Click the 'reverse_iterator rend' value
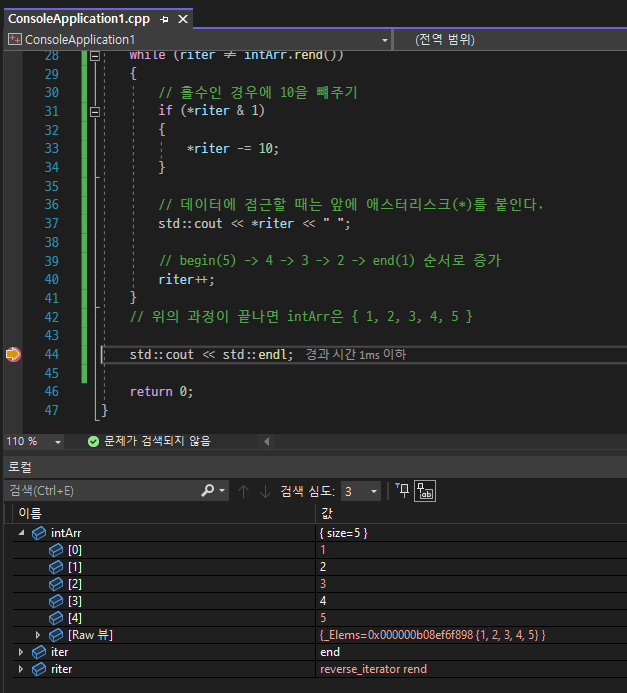The image size is (627, 693). [x=373, y=669]
